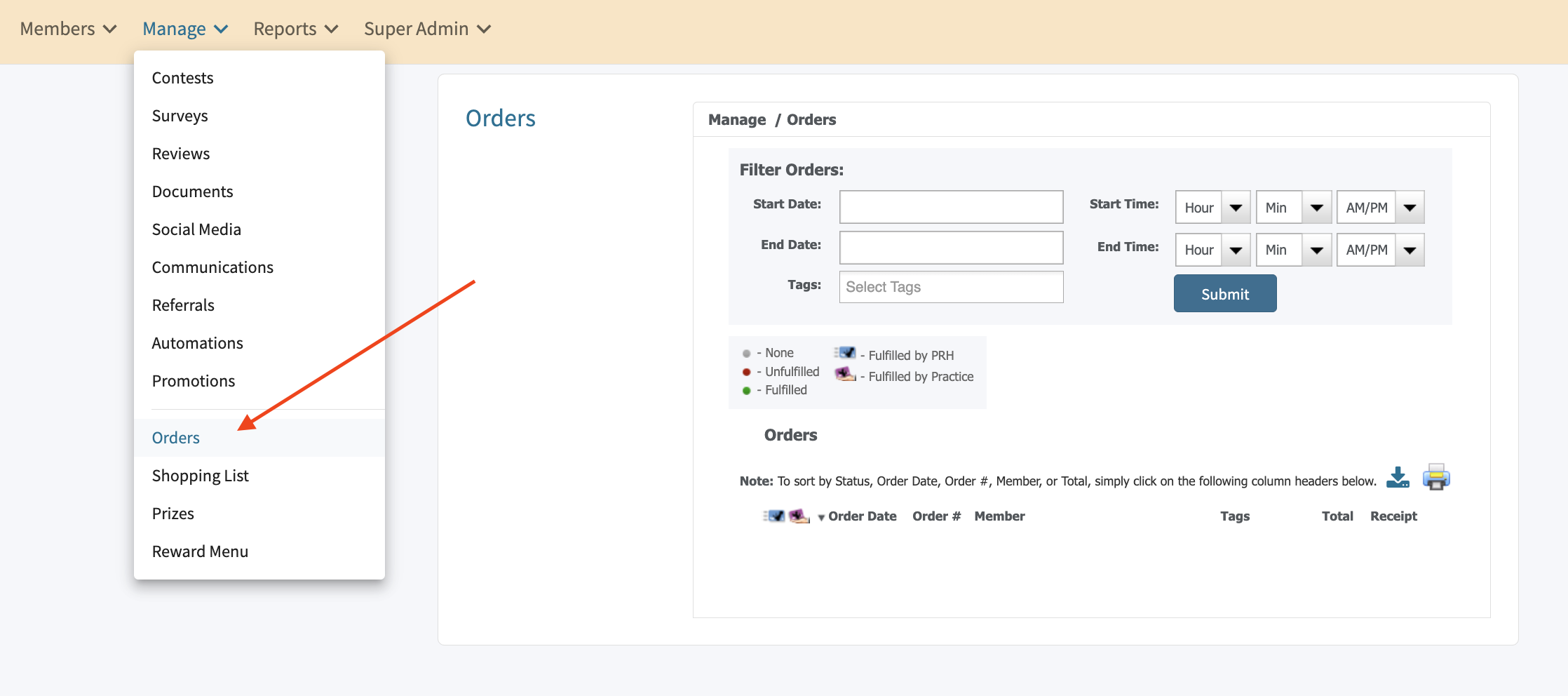Open the Start Time Hour dropdown
The height and width of the screenshot is (696, 1568).
1212,208
